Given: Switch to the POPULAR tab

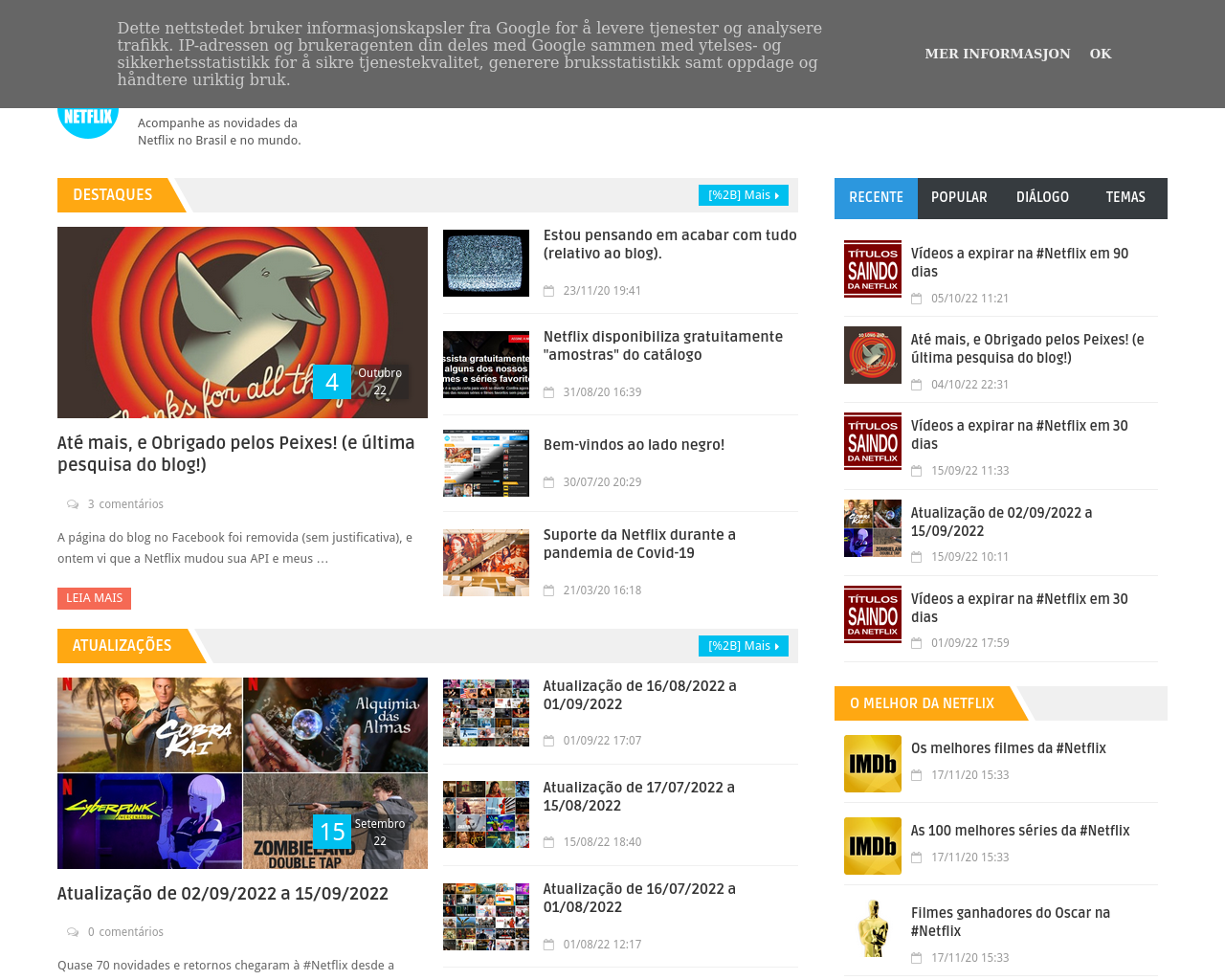Looking at the screenshot, I should (x=959, y=198).
